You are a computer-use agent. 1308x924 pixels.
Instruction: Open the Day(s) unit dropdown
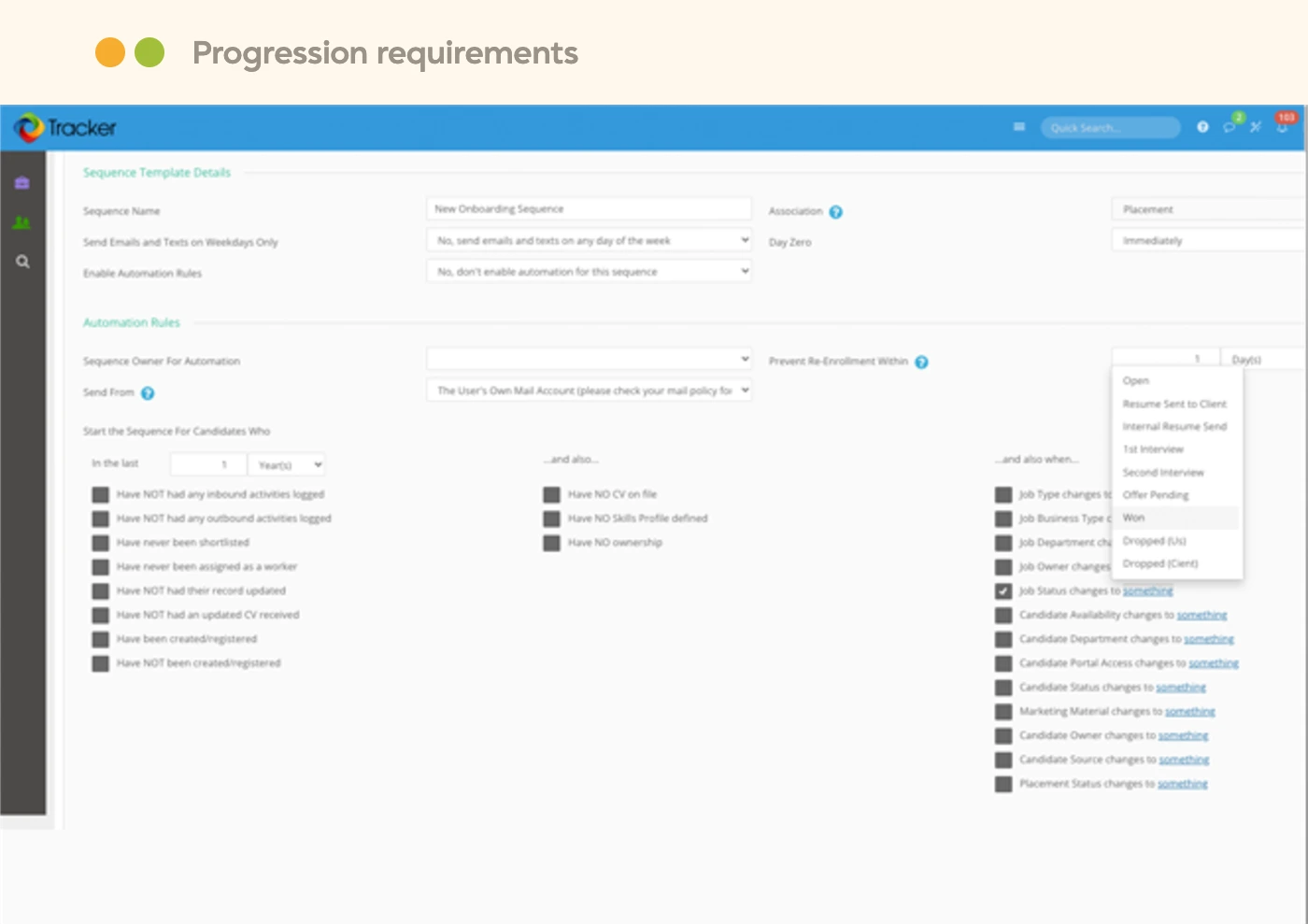pyautogui.click(x=1264, y=359)
